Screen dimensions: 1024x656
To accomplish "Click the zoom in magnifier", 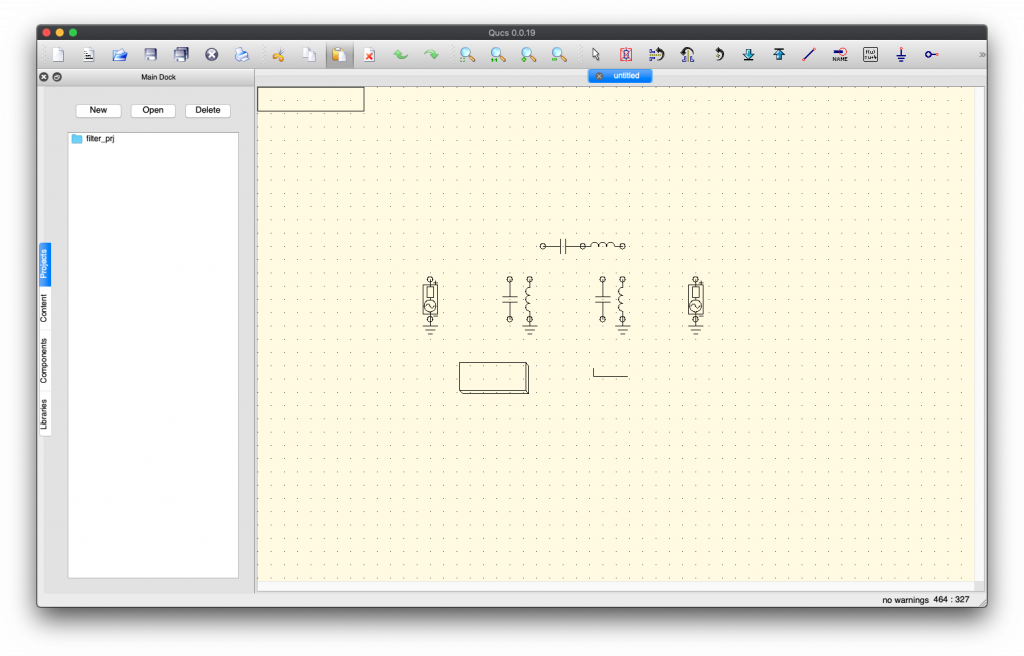I will tap(528, 55).
